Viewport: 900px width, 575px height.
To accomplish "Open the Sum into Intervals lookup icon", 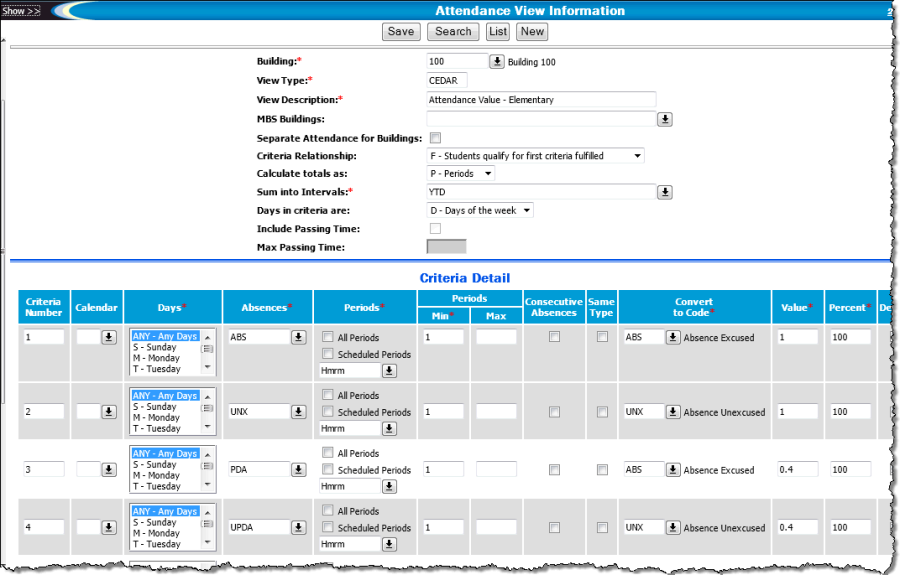I will pos(664,192).
